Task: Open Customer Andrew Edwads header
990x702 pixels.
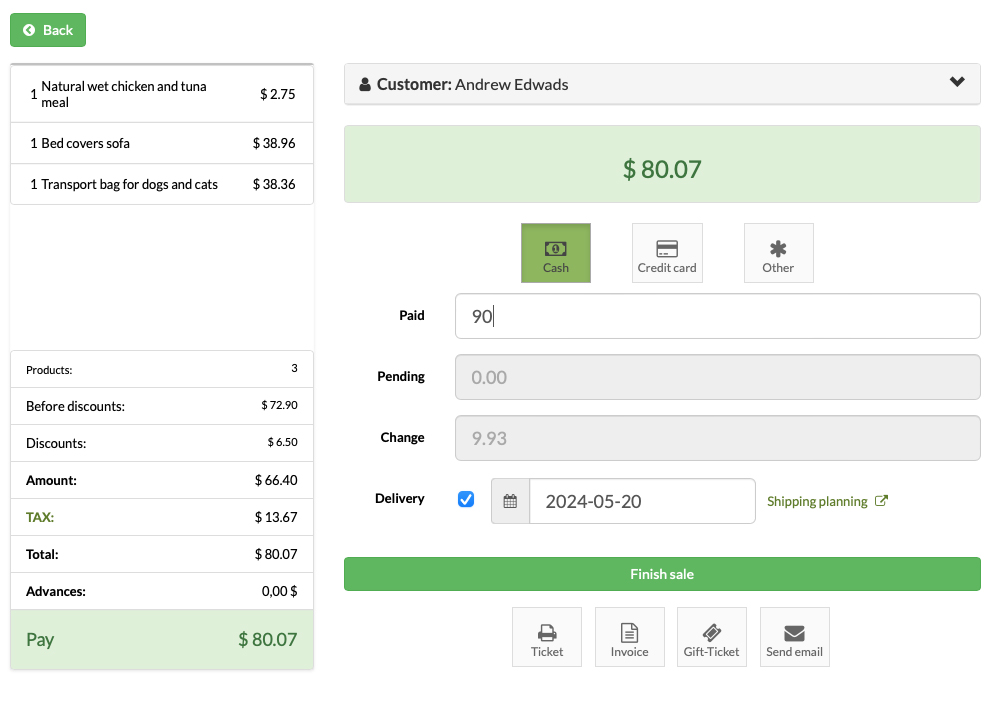Action: click(x=662, y=84)
